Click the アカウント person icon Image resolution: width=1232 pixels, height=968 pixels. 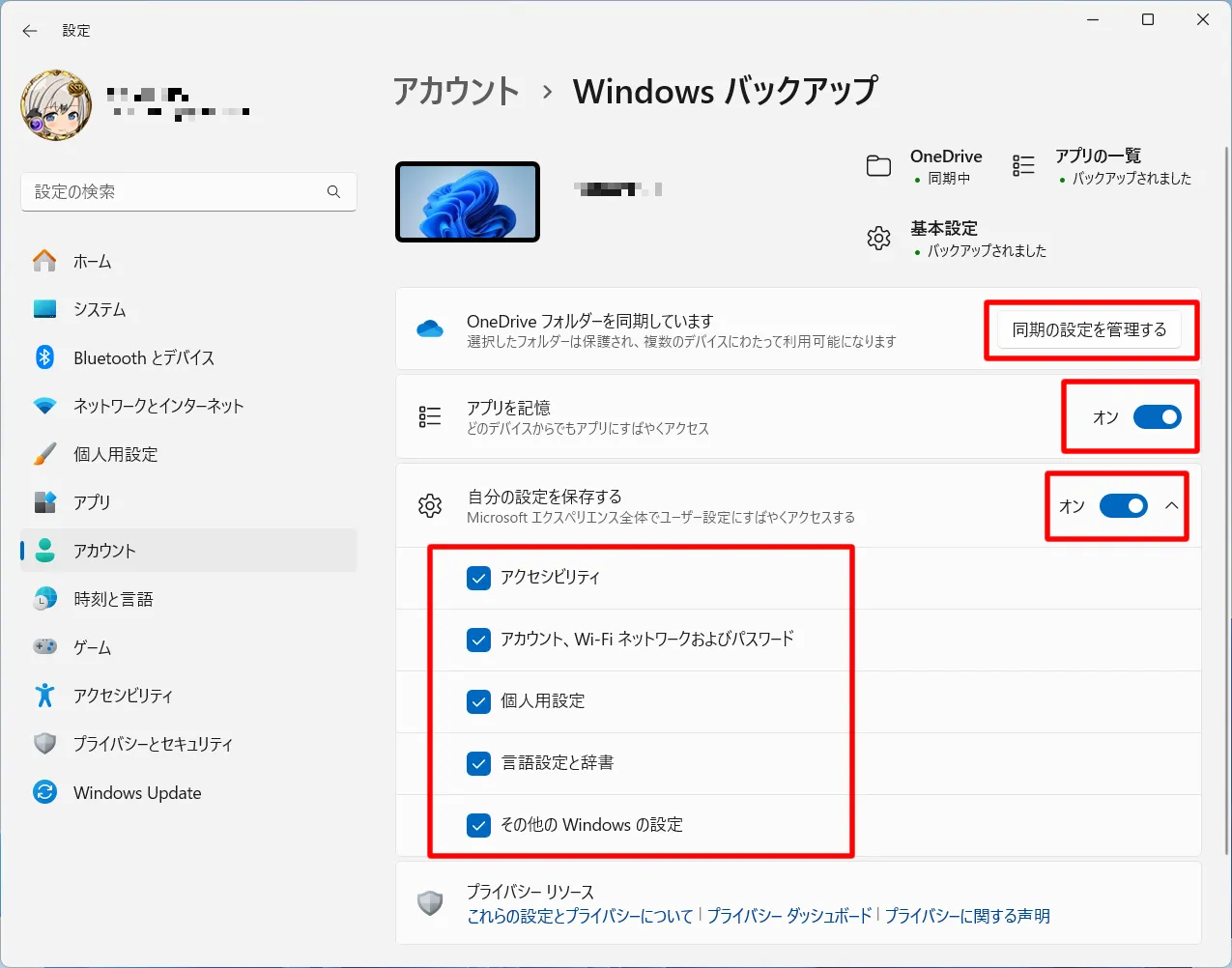44,551
